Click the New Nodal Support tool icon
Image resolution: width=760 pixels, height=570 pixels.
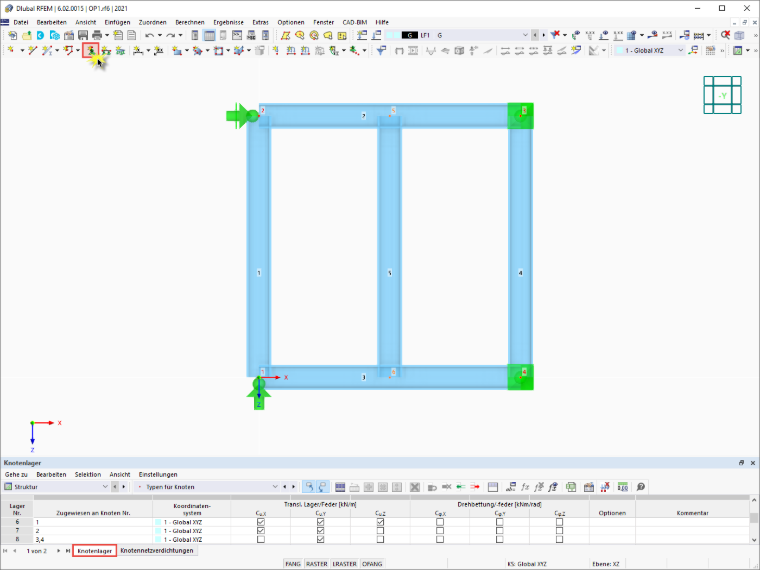91,50
